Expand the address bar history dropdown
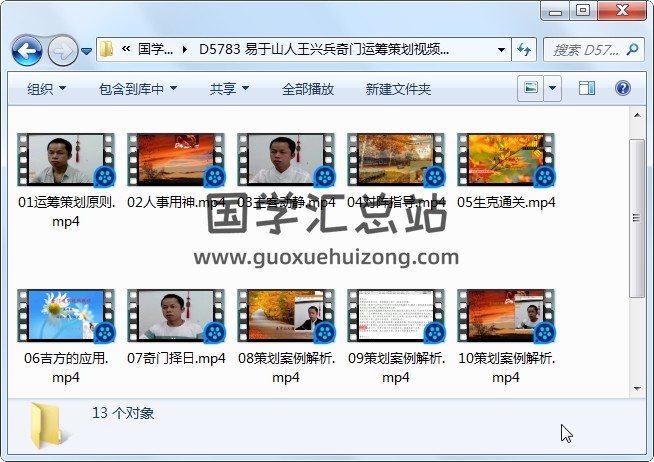654x462 pixels. tap(501, 49)
